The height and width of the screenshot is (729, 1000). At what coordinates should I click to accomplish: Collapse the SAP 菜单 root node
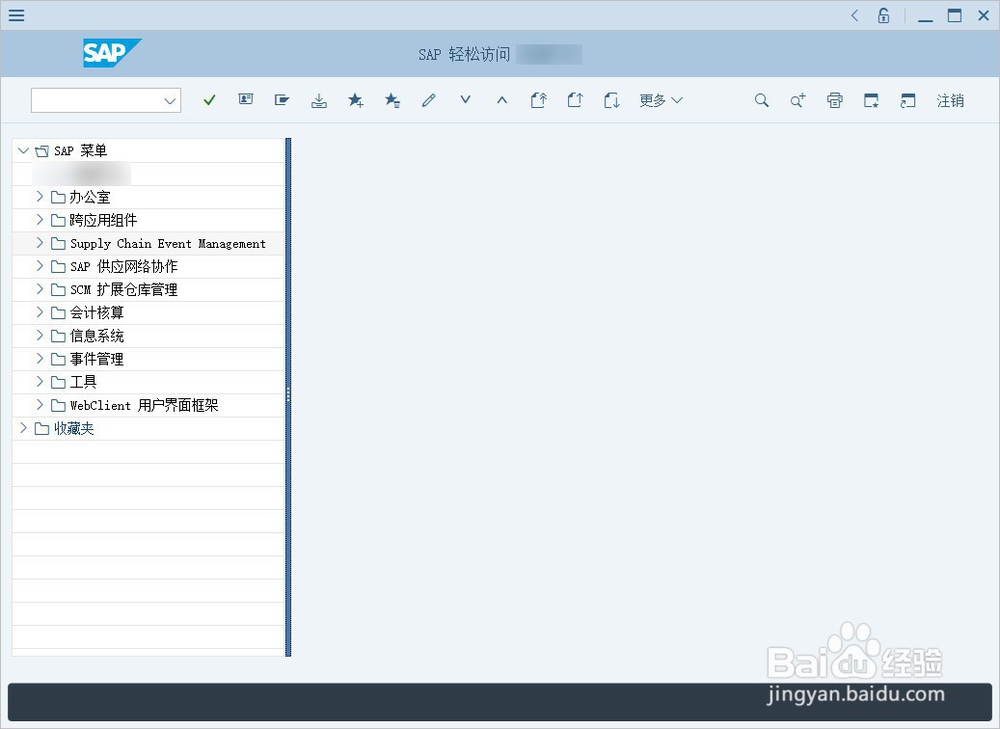tap(24, 151)
